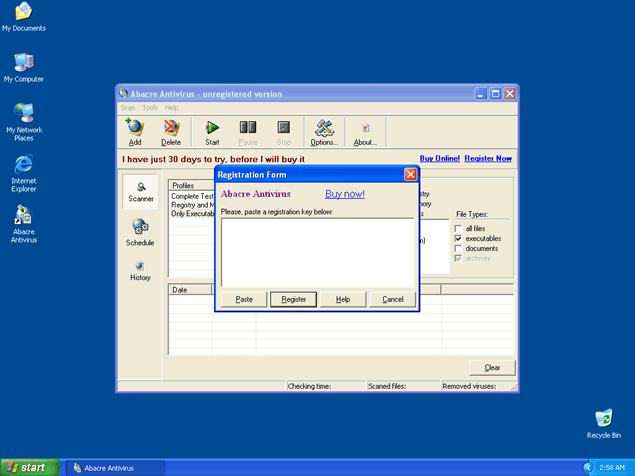Open the Scan menu
The image size is (635, 476).
[128, 107]
